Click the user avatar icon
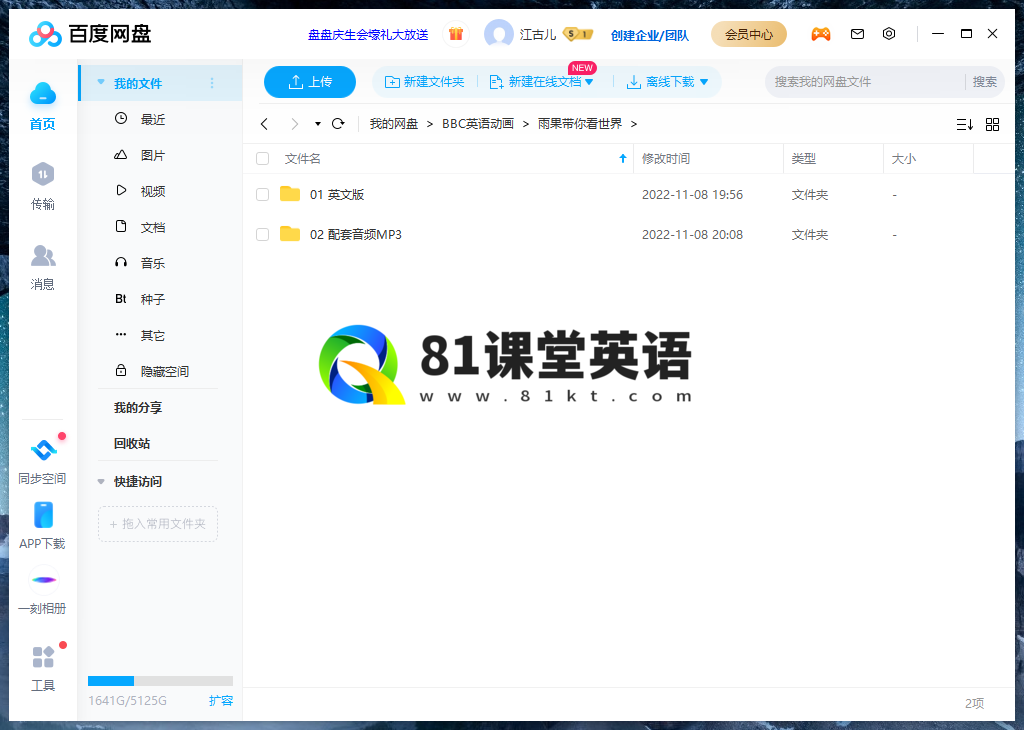The image size is (1024, 730). click(499, 34)
